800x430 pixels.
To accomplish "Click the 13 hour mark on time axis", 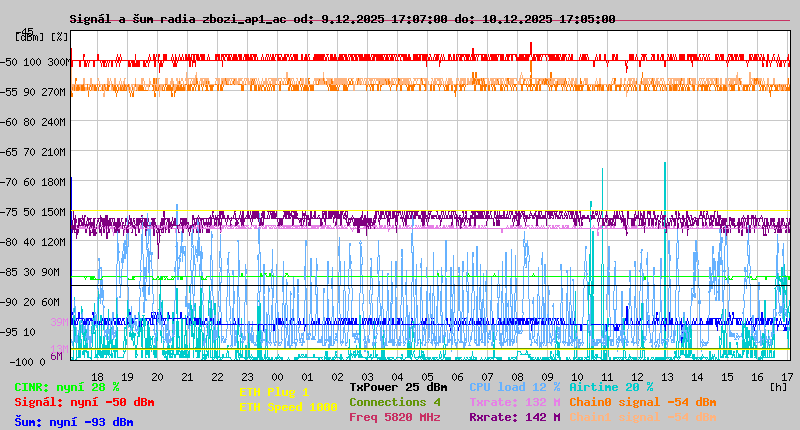I will 667,376.
